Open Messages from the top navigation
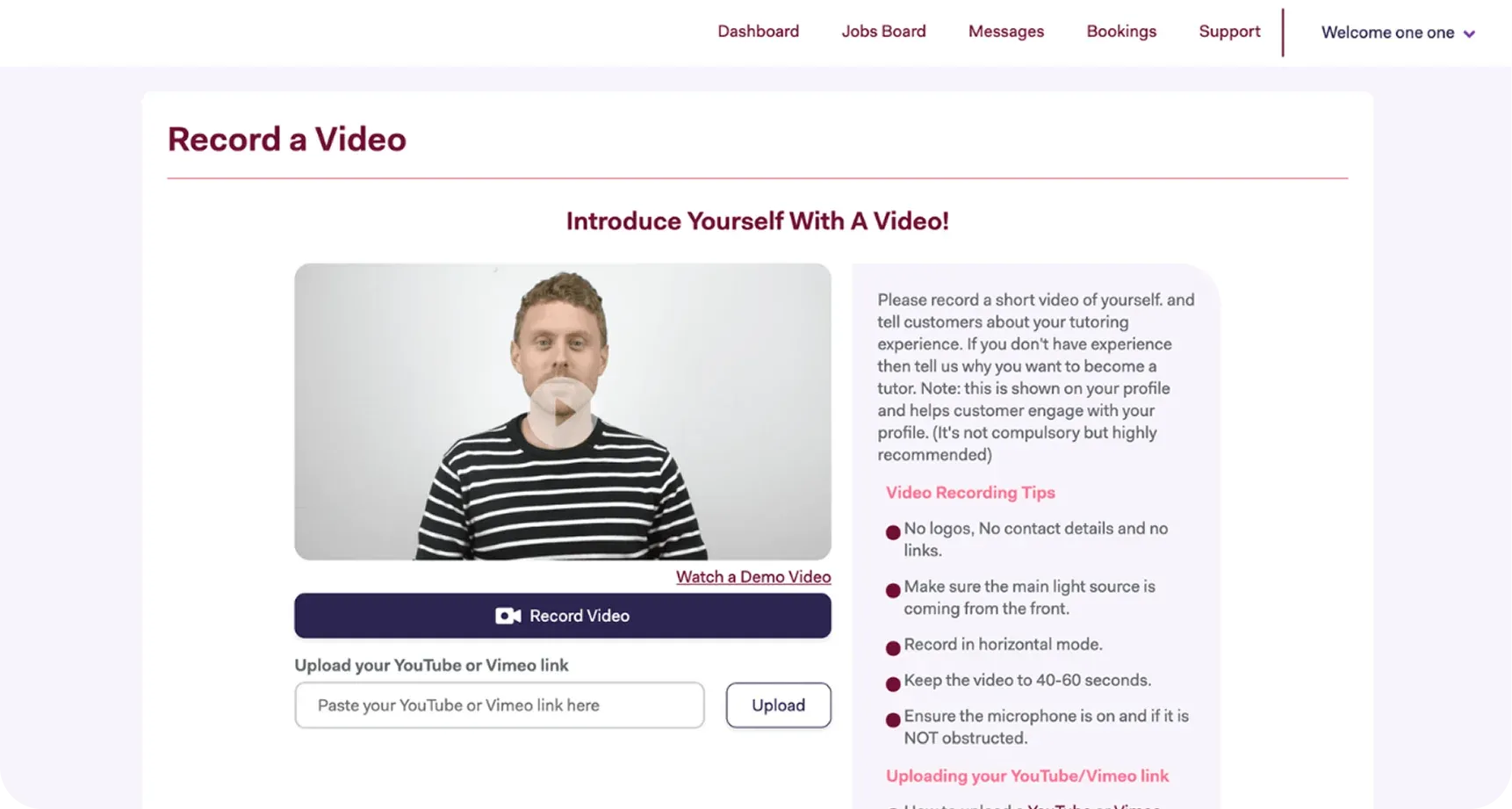1512x809 pixels. [x=1005, y=32]
